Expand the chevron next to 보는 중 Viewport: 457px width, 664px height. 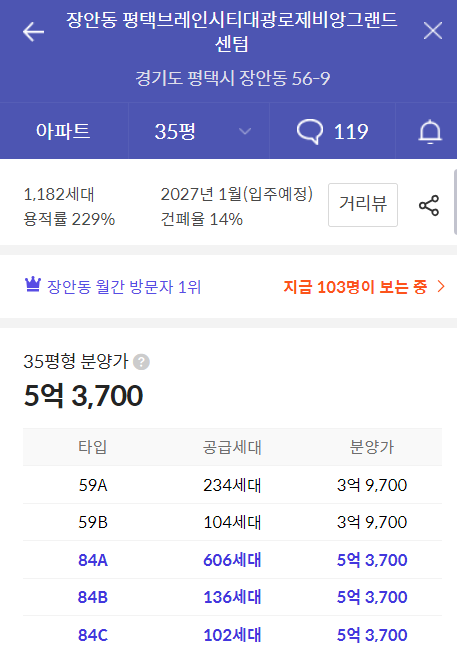pyautogui.click(x=441, y=286)
